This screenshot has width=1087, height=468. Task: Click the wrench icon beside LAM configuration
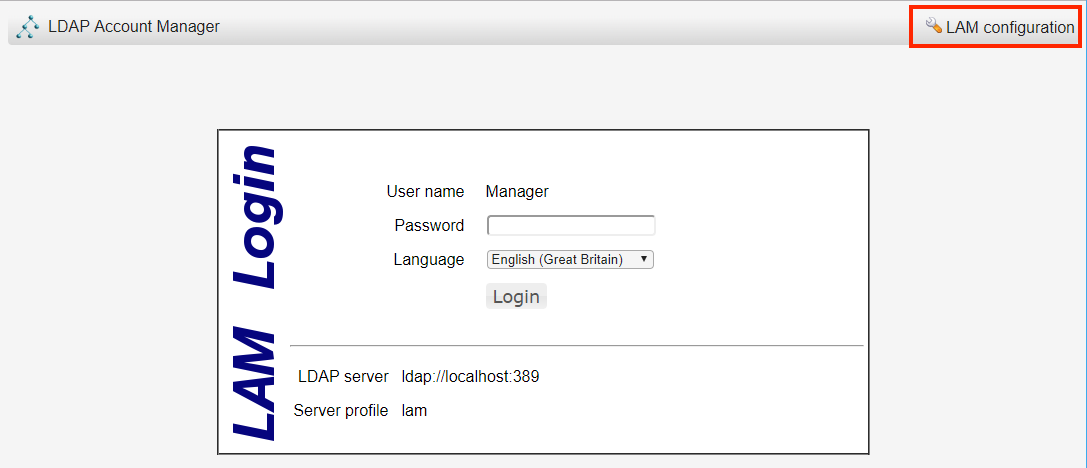(x=934, y=26)
